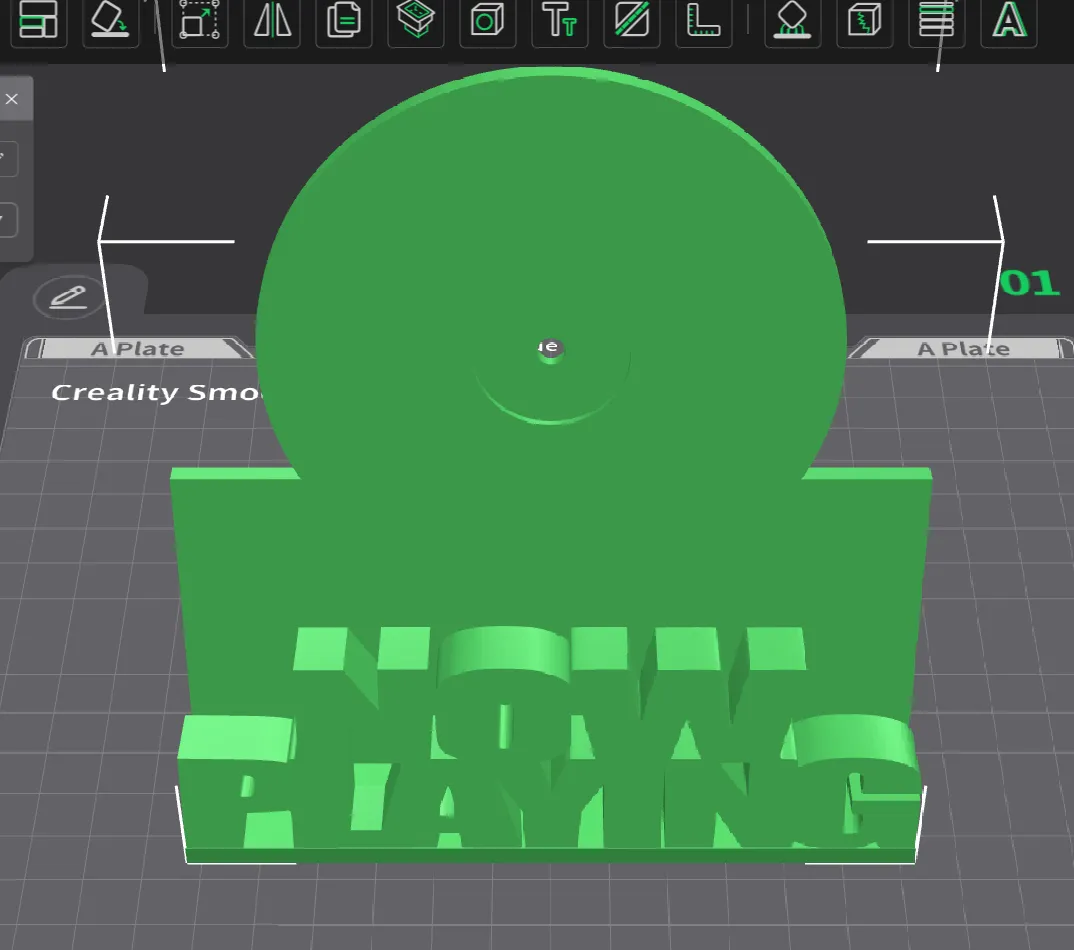
Task: Close the left side panel with X
Action: click(12, 99)
